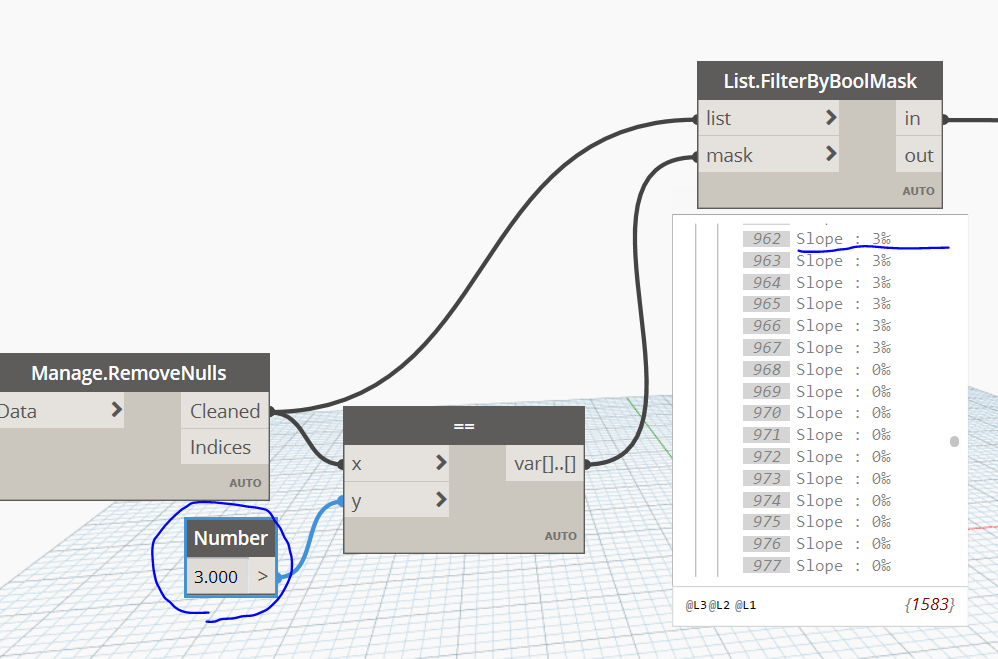
Task: Open AUTO lacing menu on == node
Action: pyautogui.click(x=560, y=536)
